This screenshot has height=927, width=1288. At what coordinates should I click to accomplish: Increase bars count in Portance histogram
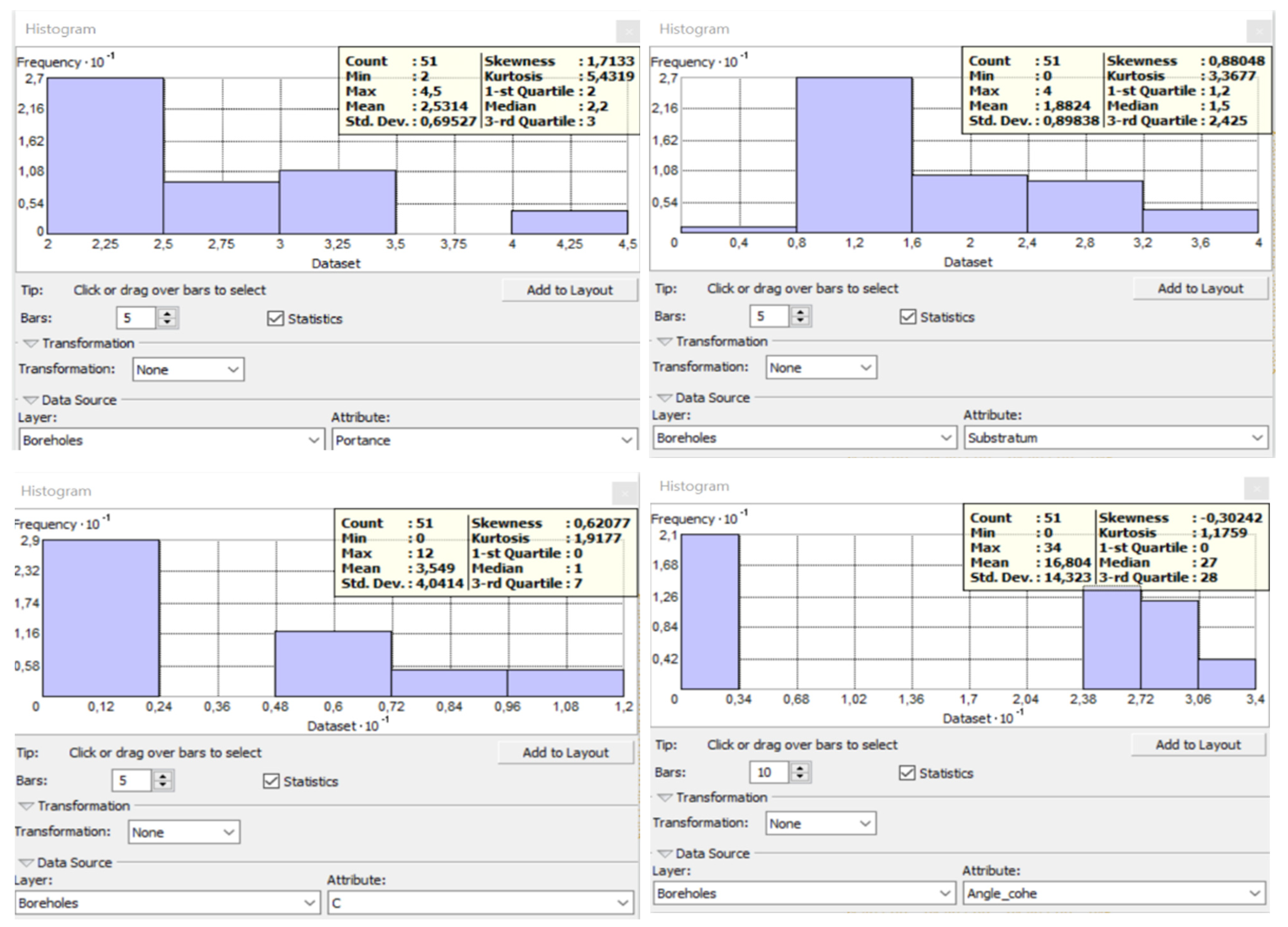coord(167,314)
